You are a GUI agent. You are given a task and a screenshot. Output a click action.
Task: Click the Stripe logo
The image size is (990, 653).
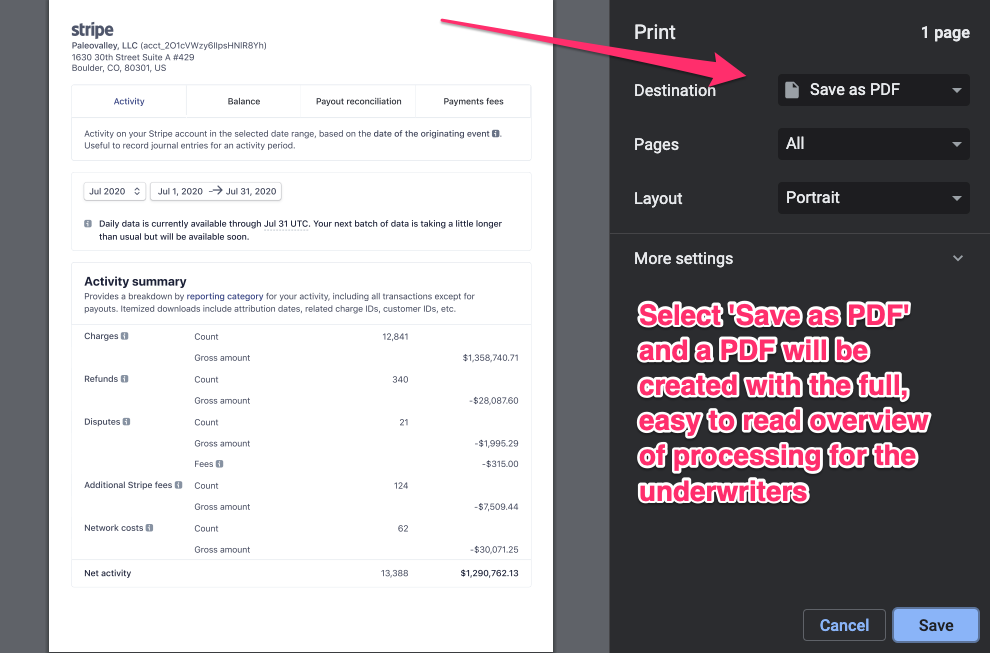coord(92,30)
